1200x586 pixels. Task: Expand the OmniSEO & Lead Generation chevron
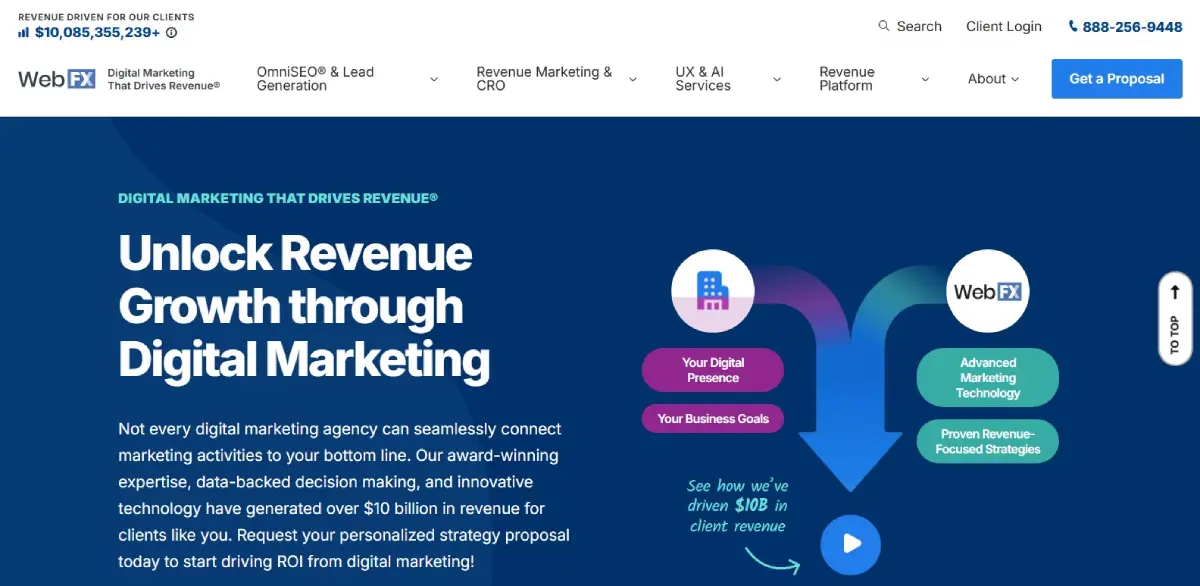[434, 79]
